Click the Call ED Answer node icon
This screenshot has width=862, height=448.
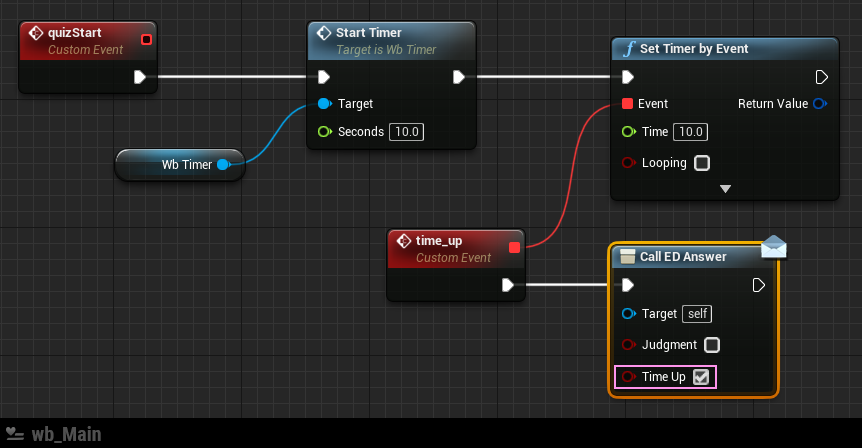(x=627, y=257)
